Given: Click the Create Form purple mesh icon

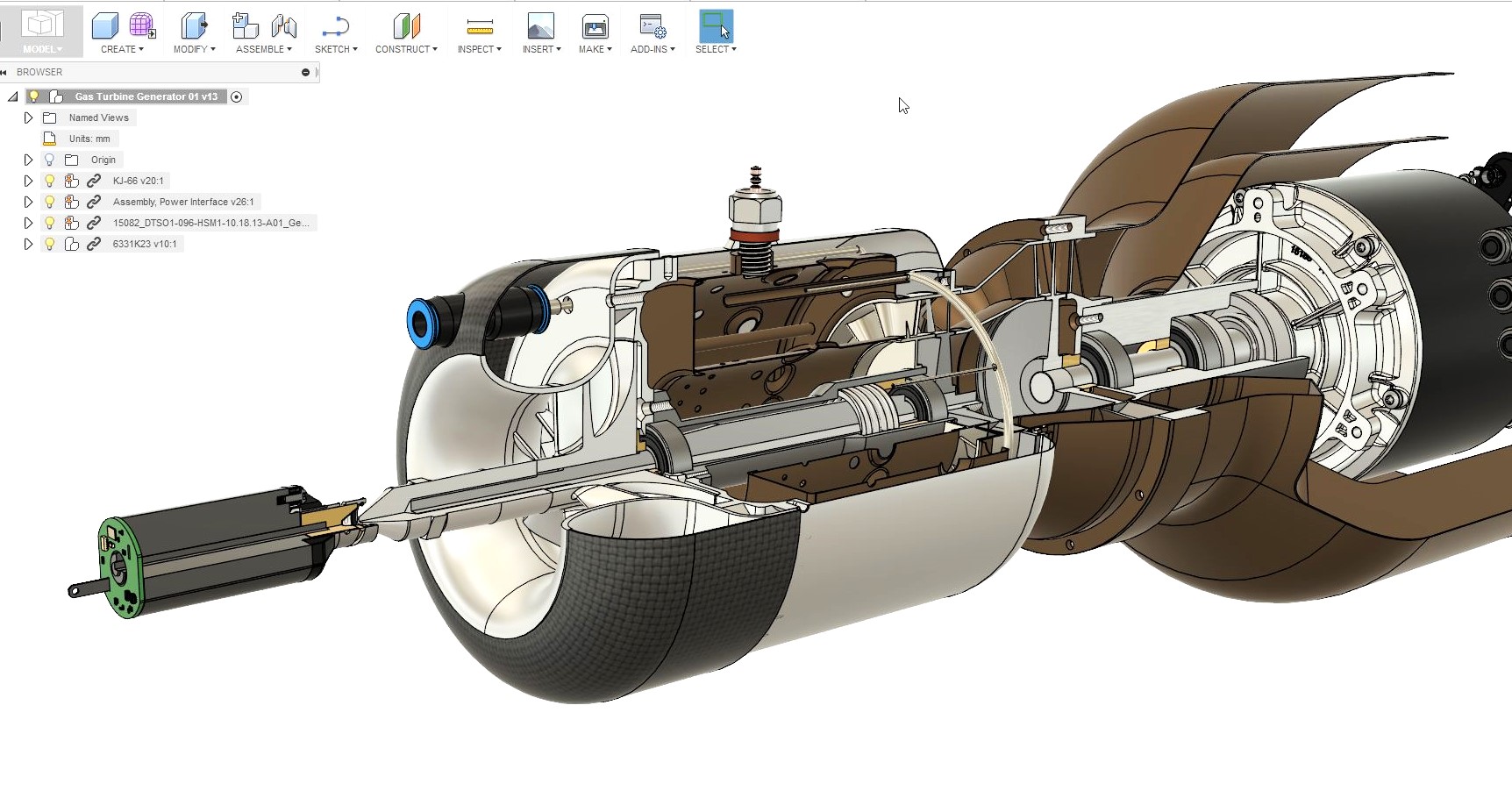Looking at the screenshot, I should pos(141,26).
